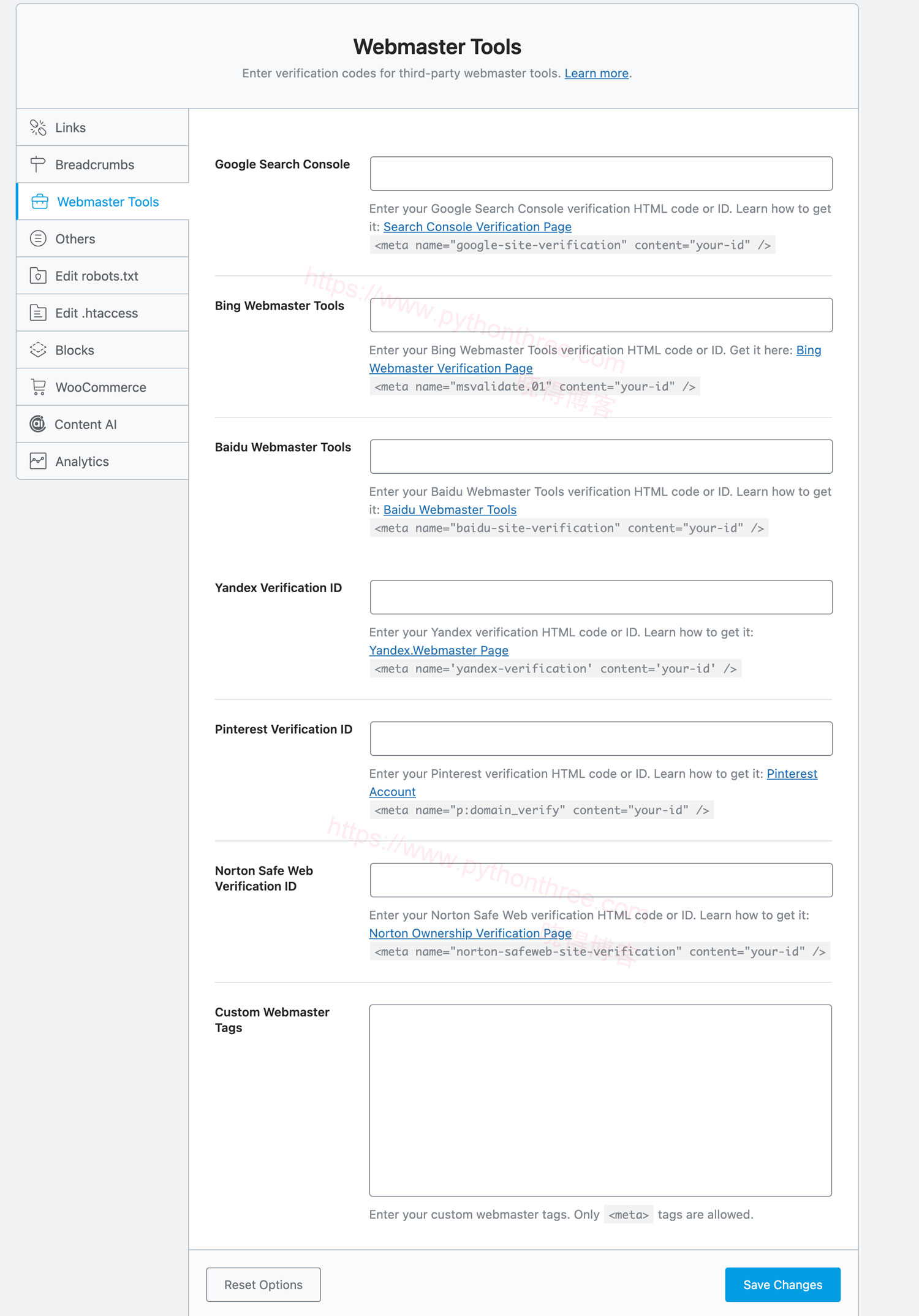The width and height of the screenshot is (919, 1316).
Task: Switch to WooCommerce settings tab
Action: (x=102, y=387)
